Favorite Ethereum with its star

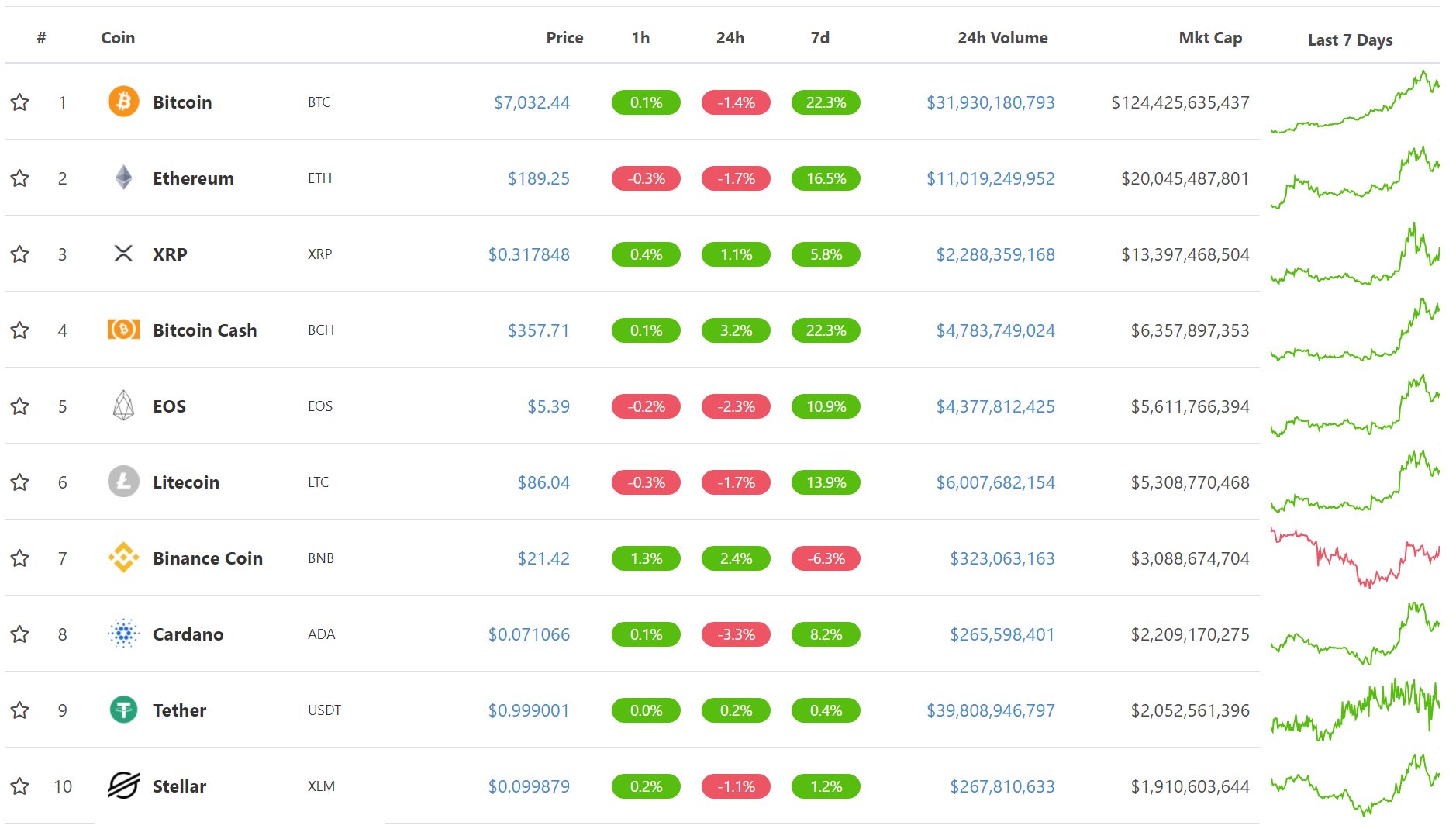point(20,178)
